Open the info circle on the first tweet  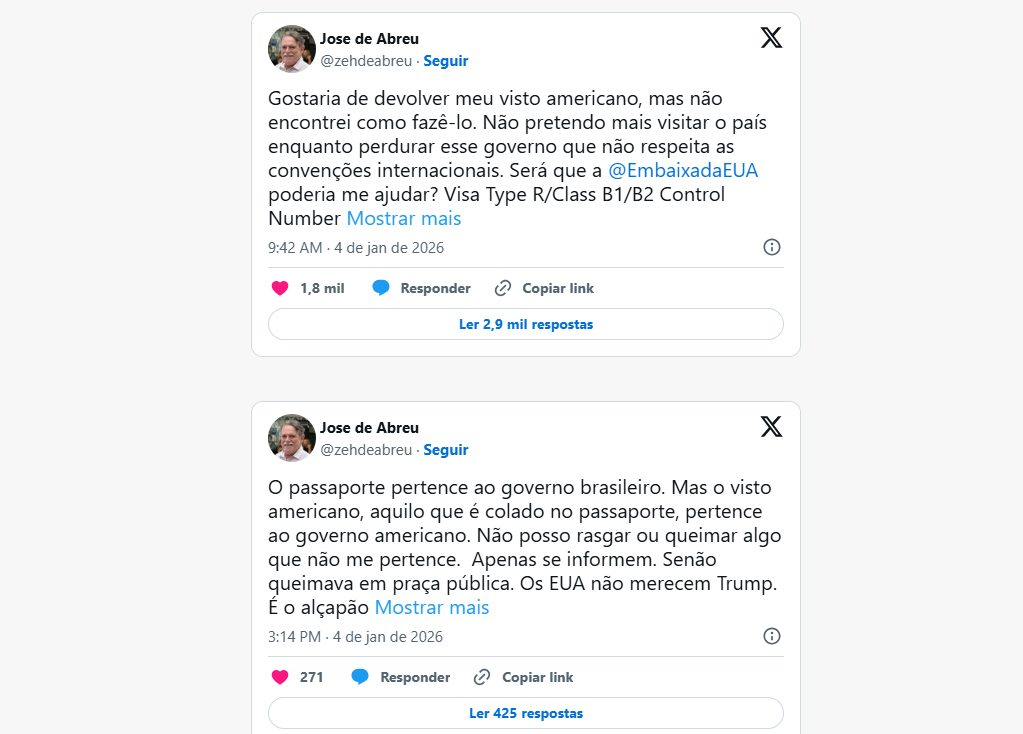click(771, 246)
